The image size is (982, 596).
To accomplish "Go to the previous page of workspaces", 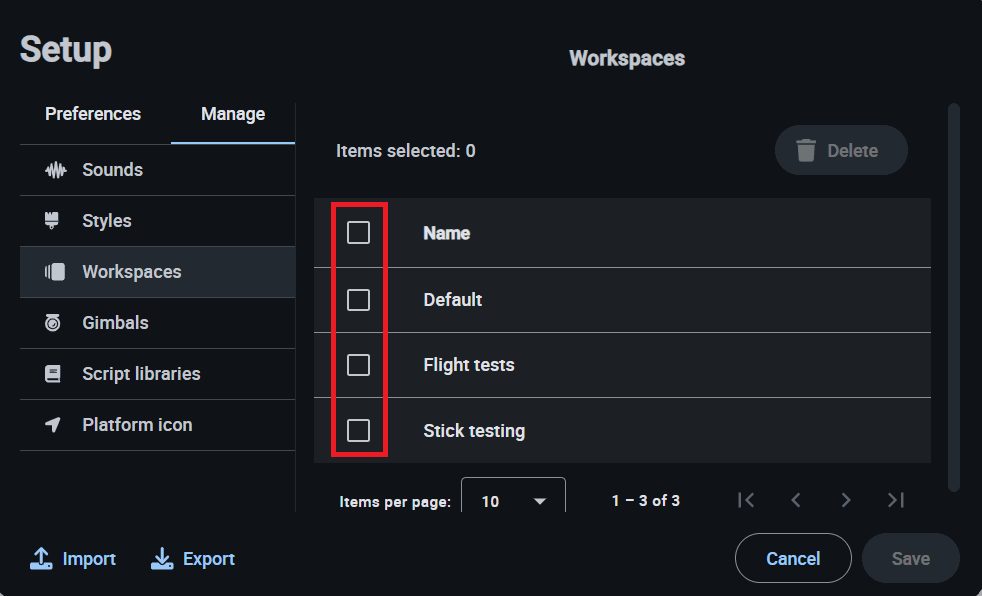I will click(796, 500).
